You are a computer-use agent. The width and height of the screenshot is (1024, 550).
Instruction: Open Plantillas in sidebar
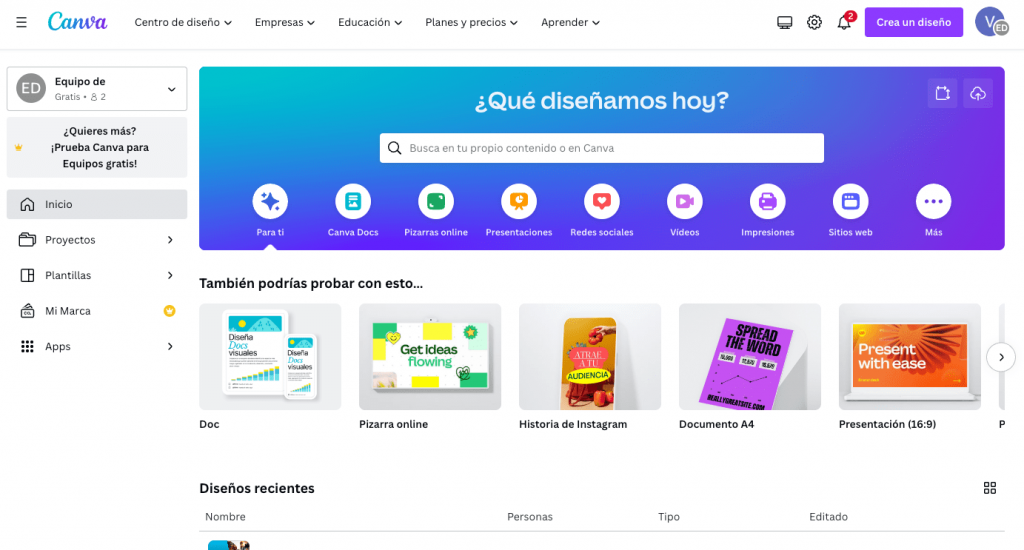pyautogui.click(x=97, y=276)
